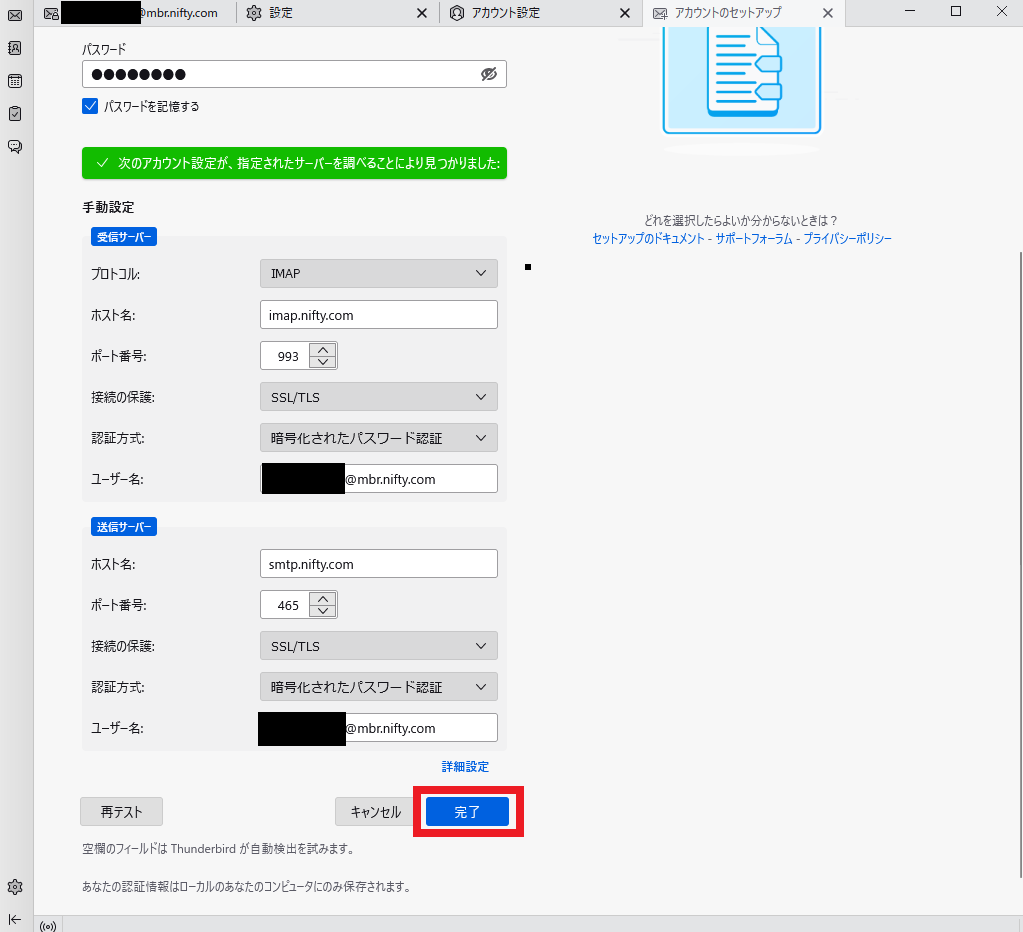Image resolution: width=1023 pixels, height=932 pixels.
Task: Open outgoing server 認証方式 dropdown
Action: pos(378,687)
